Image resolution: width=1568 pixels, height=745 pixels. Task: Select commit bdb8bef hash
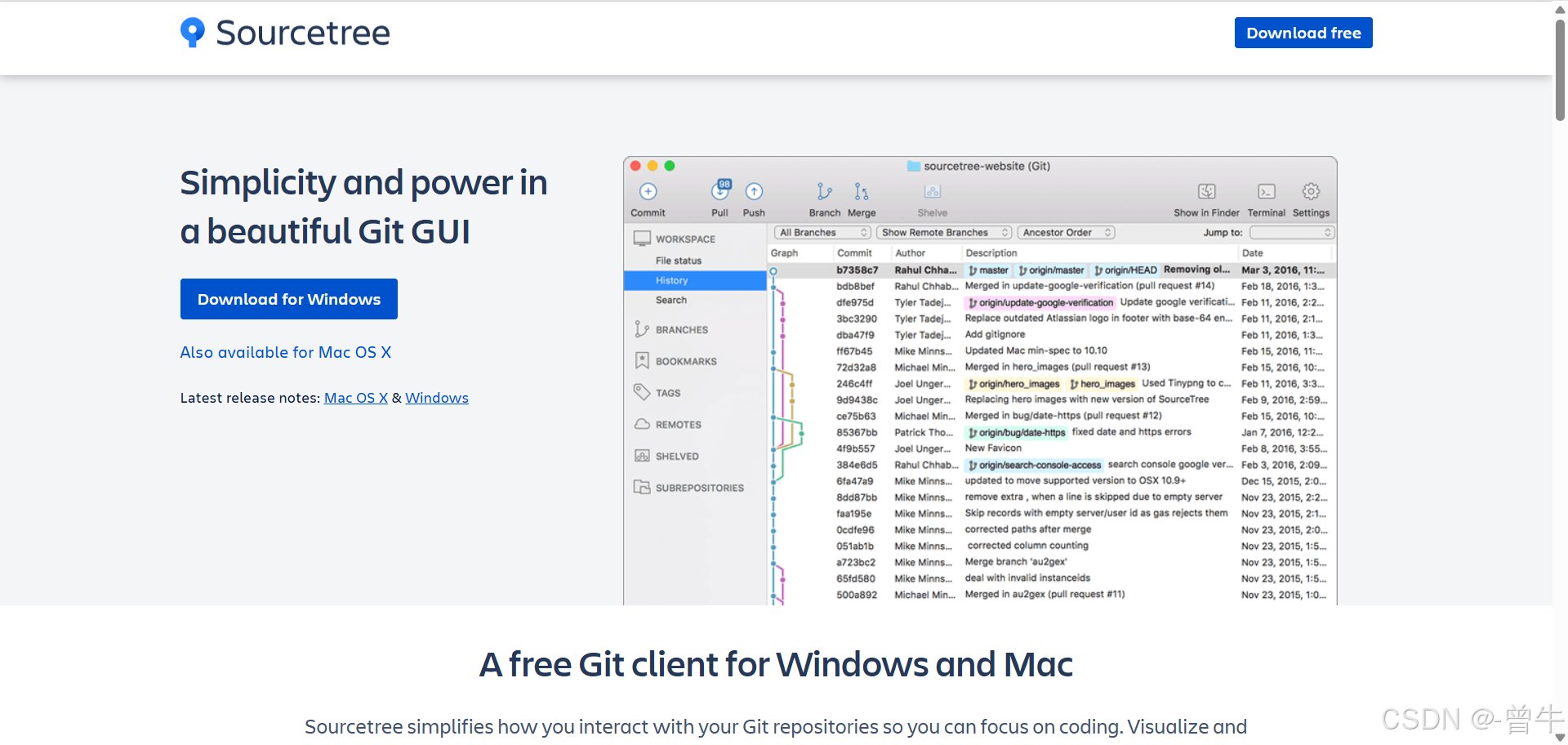(x=855, y=287)
